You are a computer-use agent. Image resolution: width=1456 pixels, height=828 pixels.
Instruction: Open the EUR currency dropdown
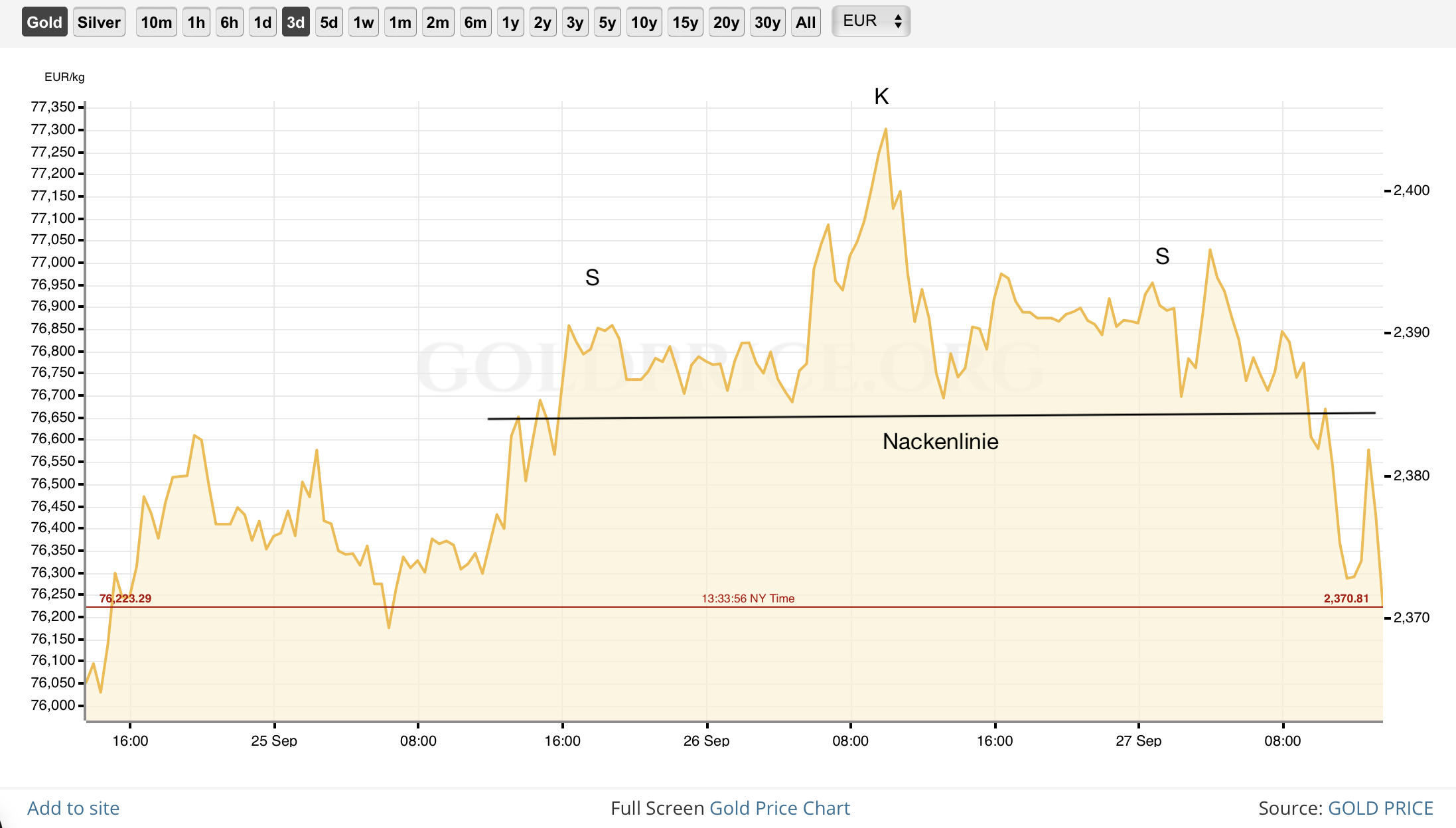click(871, 21)
